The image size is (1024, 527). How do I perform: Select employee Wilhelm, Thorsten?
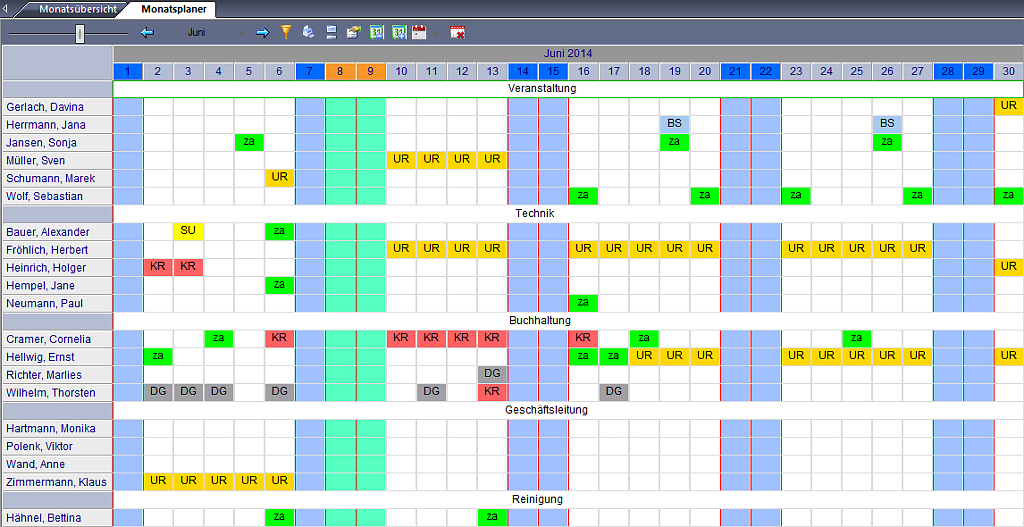[x=57, y=392]
